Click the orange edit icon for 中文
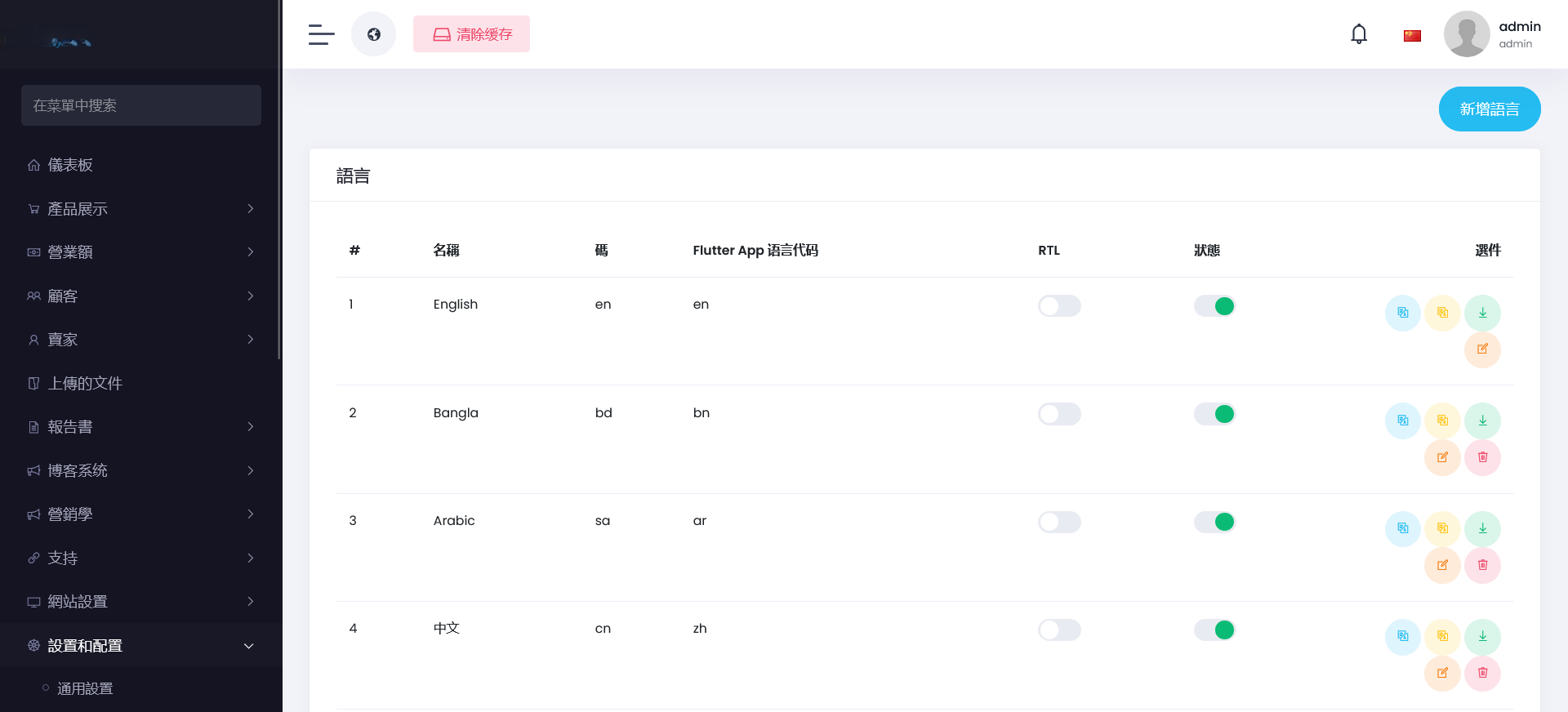 [1442, 673]
